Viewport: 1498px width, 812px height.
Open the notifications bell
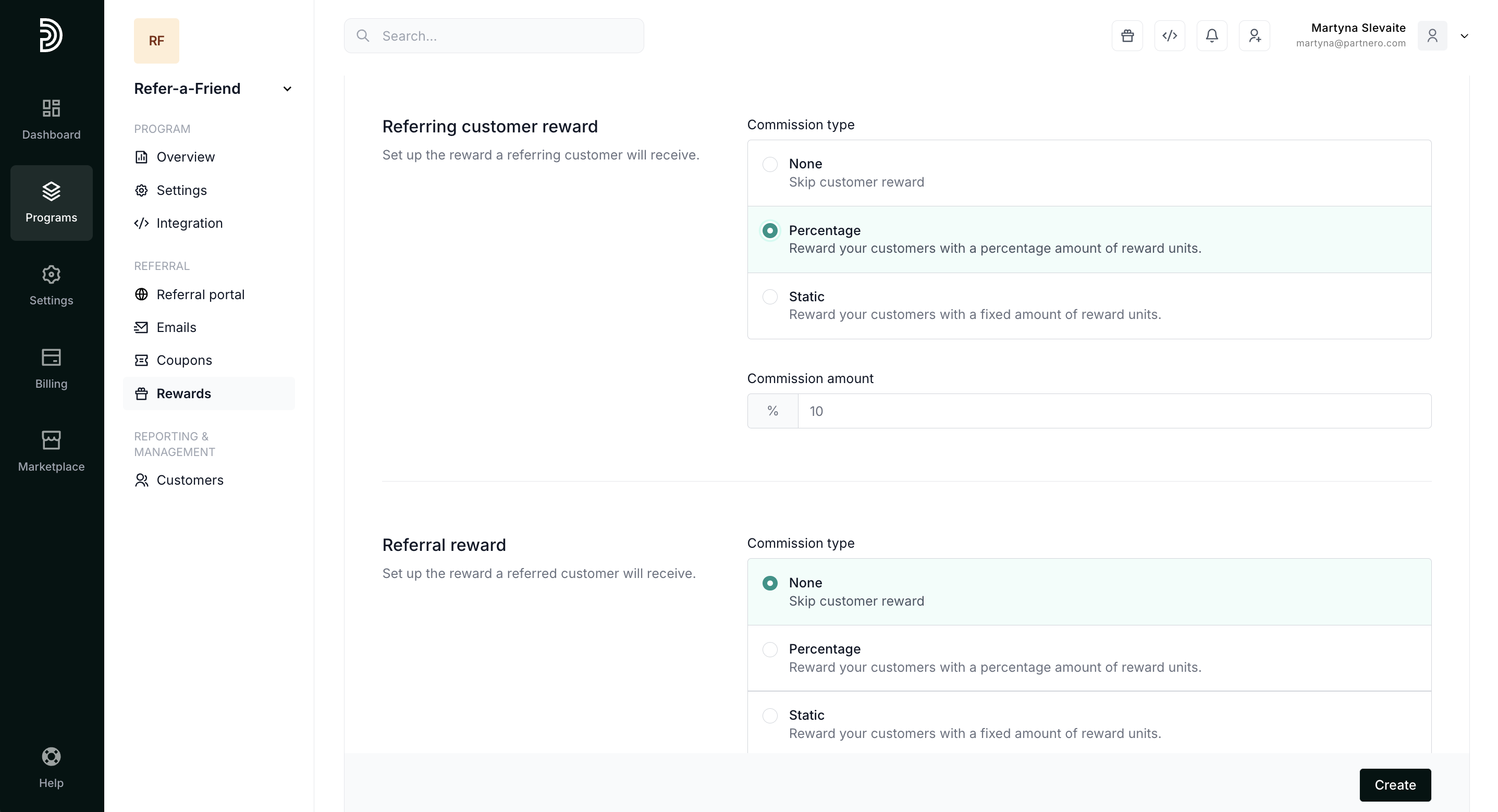click(1212, 36)
